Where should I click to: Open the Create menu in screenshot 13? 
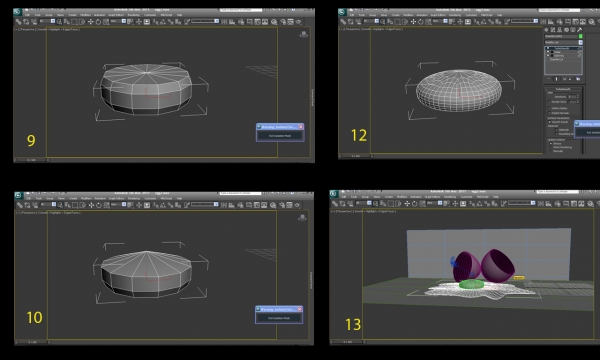389,197
